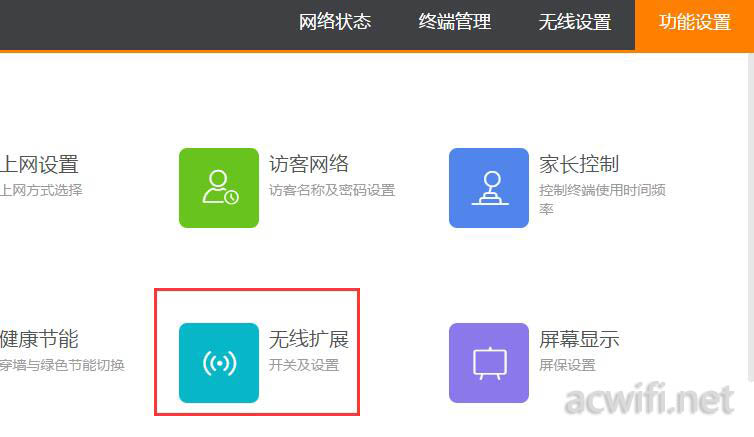Click the 访客名称及密码设置 description
Screen dimensions: 754x437
tap(332, 190)
